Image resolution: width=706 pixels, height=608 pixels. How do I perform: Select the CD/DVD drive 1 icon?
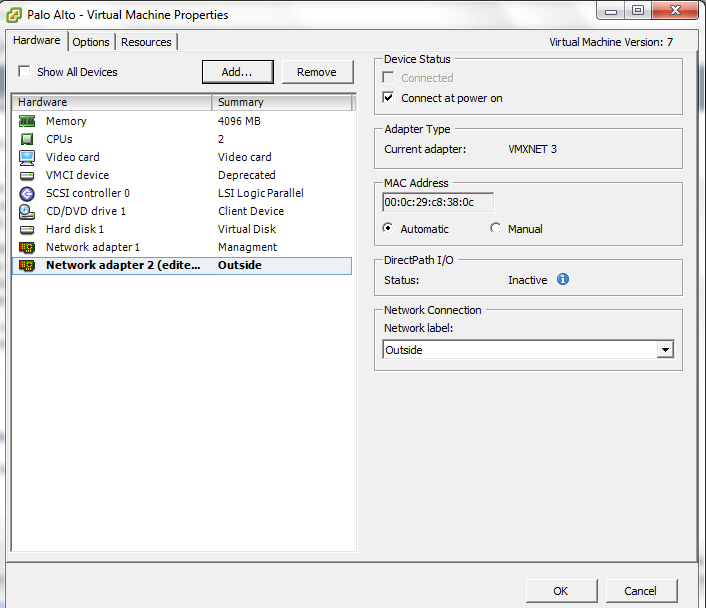(x=27, y=211)
